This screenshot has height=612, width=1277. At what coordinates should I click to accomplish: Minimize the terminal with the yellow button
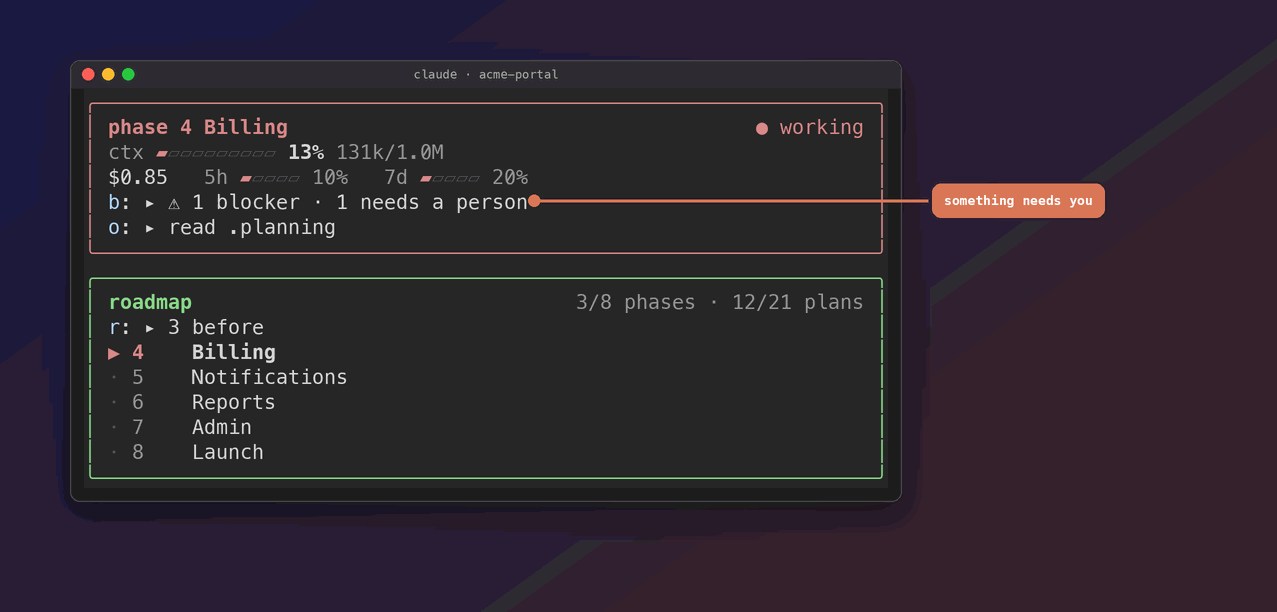(108, 74)
